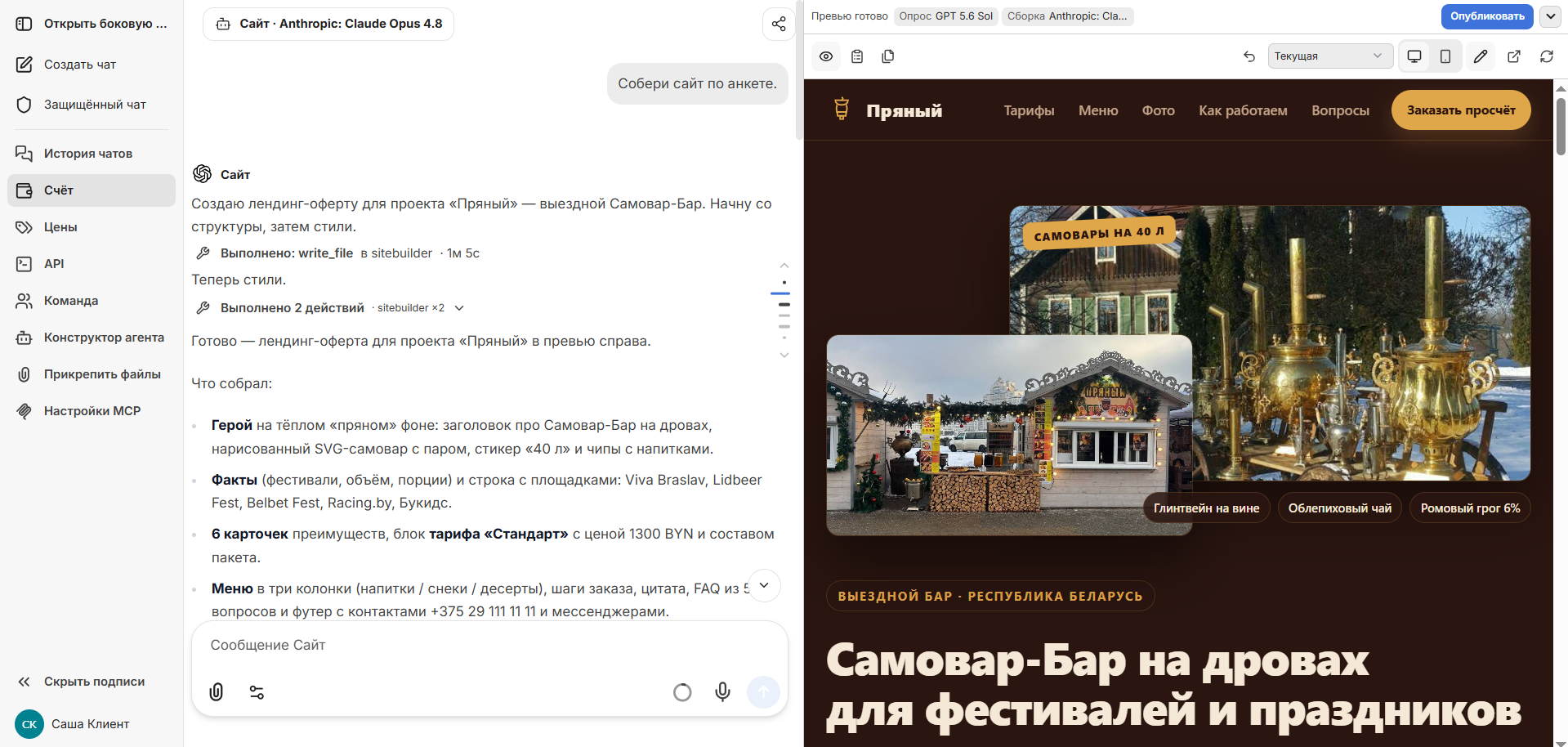Image resolution: width=1568 pixels, height=747 pixels.
Task: Click the Прикрепить файлы paperclip entry
Action: pos(92,374)
